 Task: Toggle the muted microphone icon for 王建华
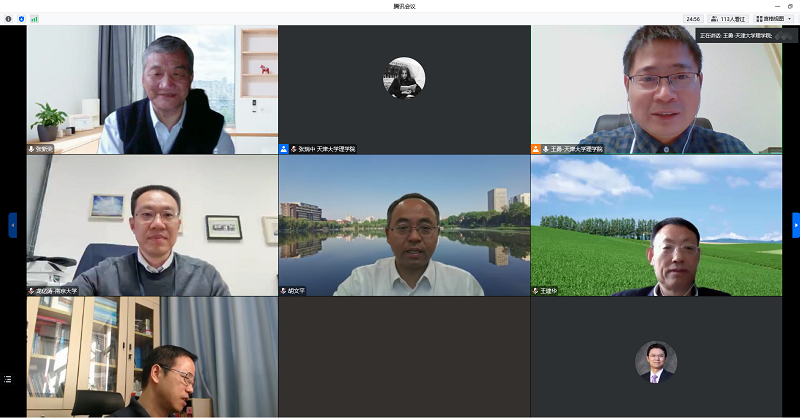point(536,291)
